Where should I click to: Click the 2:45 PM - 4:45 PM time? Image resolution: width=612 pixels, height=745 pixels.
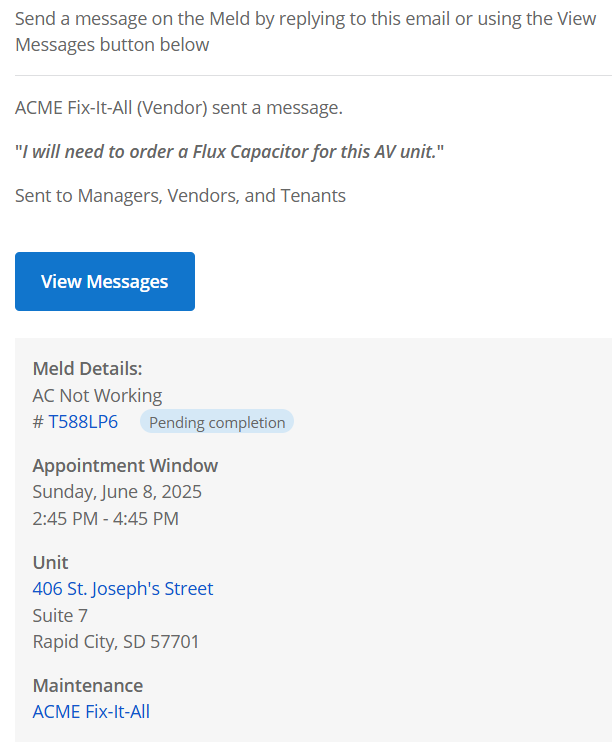(105, 518)
